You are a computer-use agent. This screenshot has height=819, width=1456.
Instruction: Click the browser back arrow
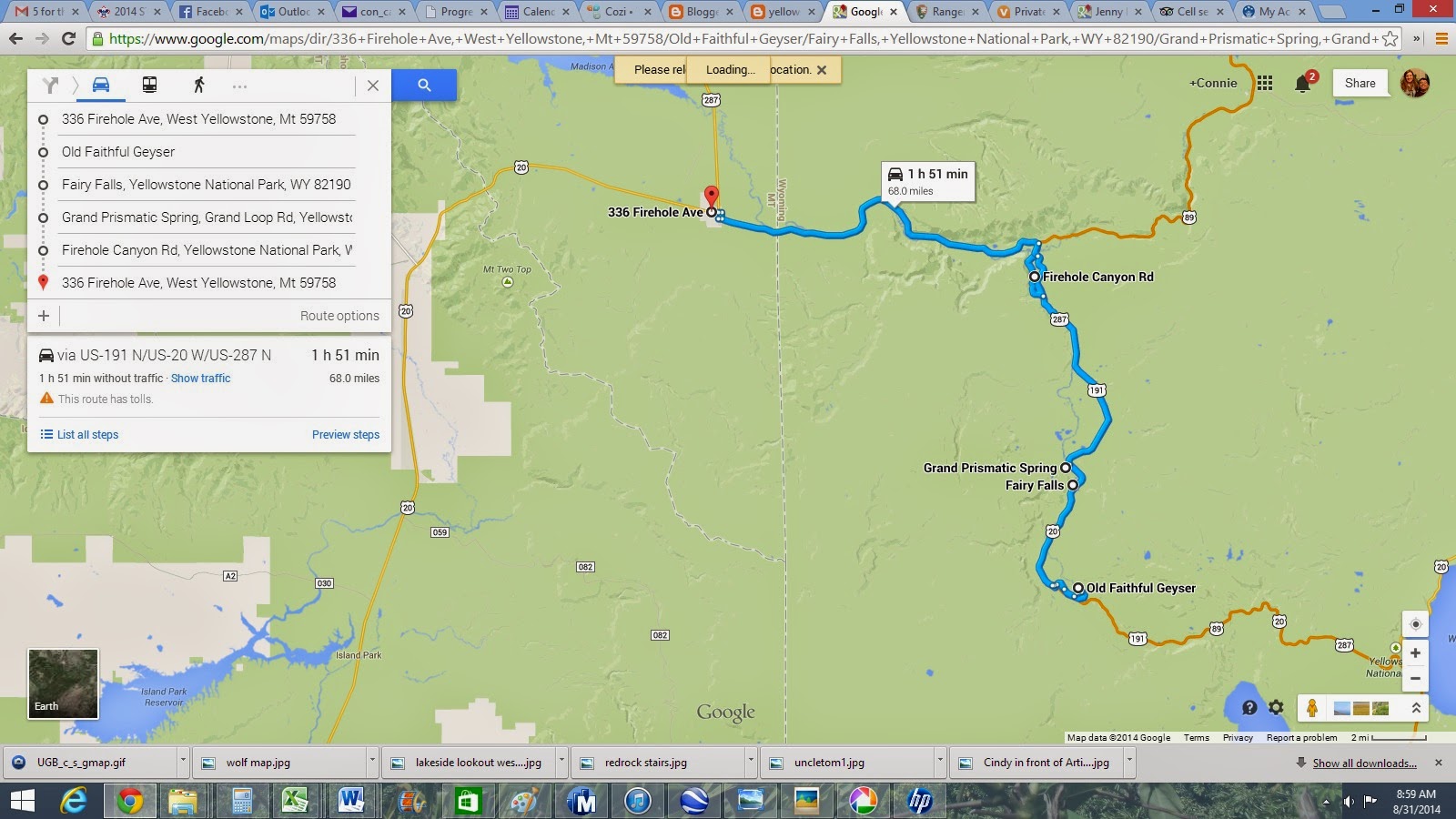(x=15, y=39)
